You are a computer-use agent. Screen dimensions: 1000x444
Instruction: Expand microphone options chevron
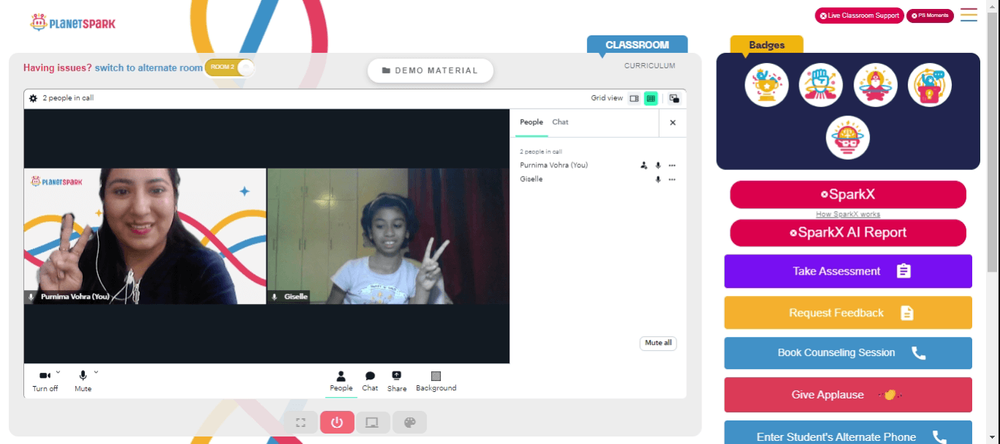point(96,372)
